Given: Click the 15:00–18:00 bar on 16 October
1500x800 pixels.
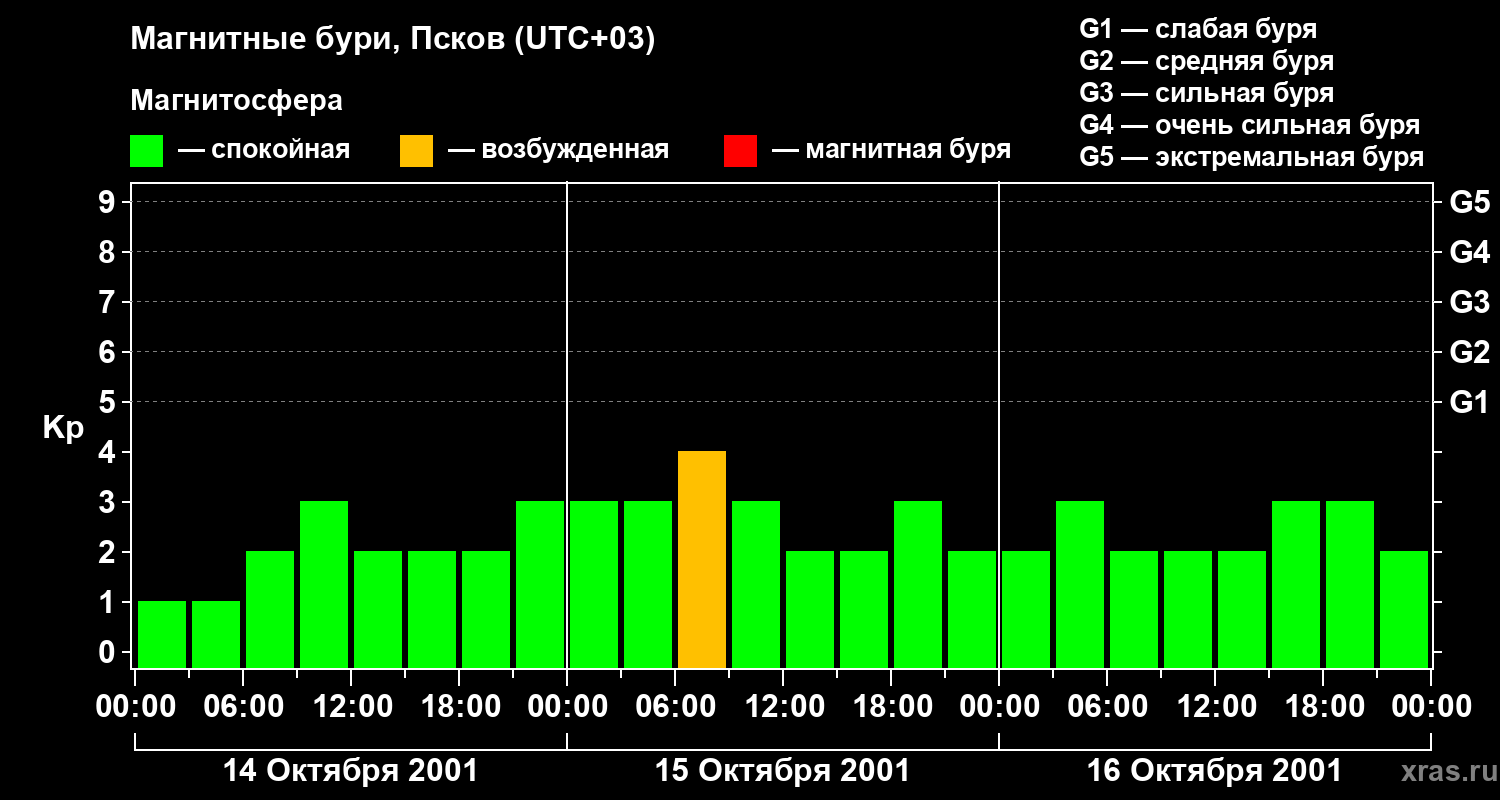Looking at the screenshot, I should [x=1296, y=585].
